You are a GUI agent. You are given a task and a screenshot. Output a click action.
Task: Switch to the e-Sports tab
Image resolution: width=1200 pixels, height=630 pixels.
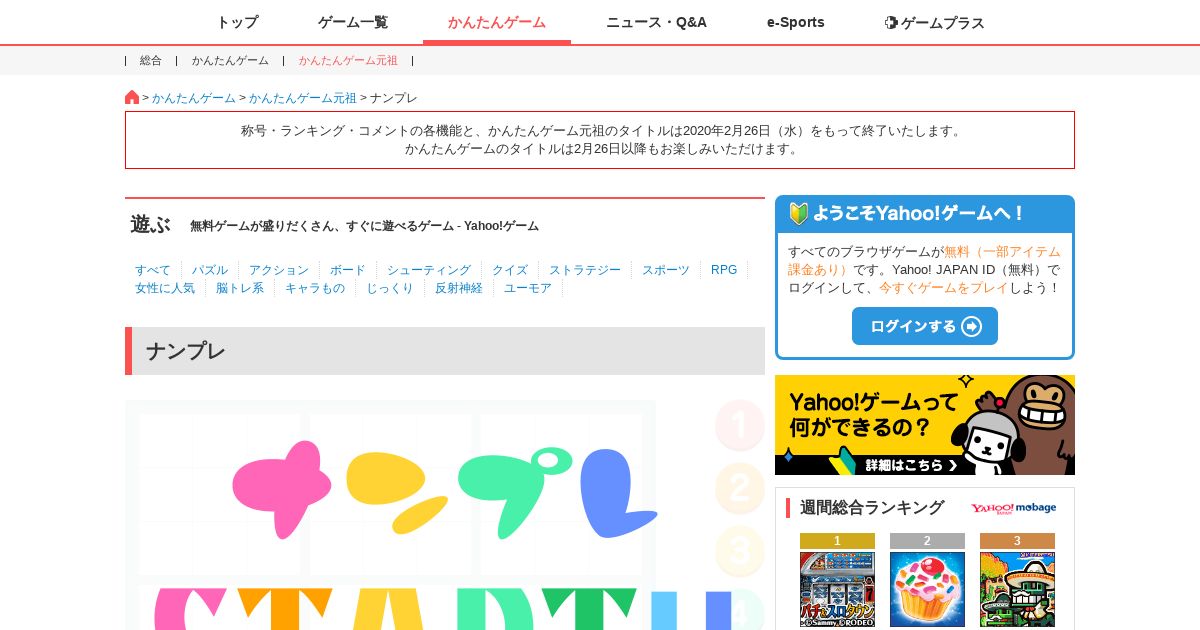point(796,22)
